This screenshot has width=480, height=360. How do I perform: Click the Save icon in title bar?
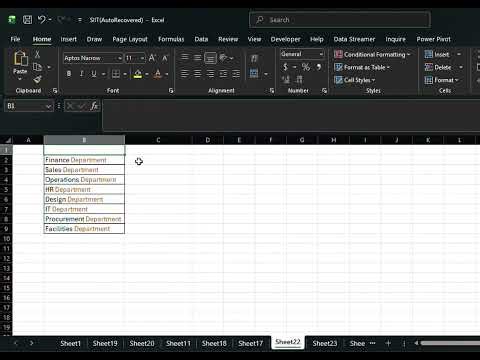point(27,20)
